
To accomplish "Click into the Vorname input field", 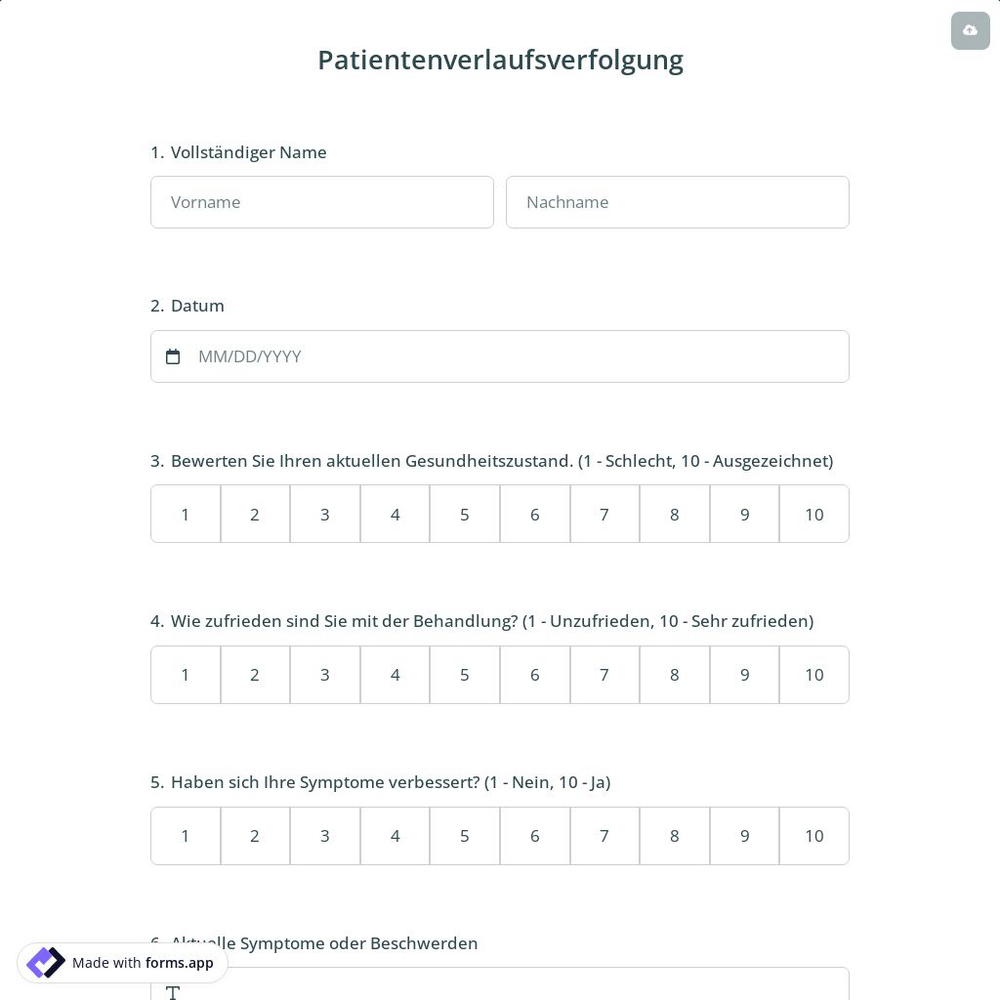I will (x=322, y=202).
